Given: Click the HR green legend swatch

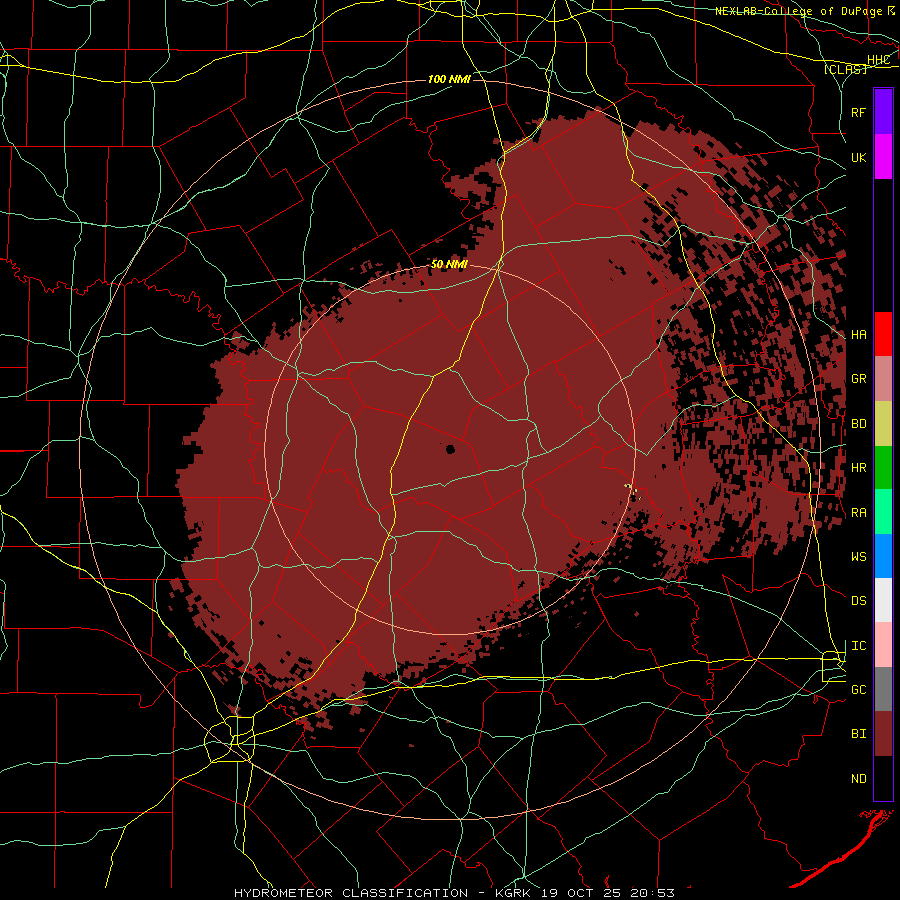Looking at the screenshot, I should click(883, 467).
